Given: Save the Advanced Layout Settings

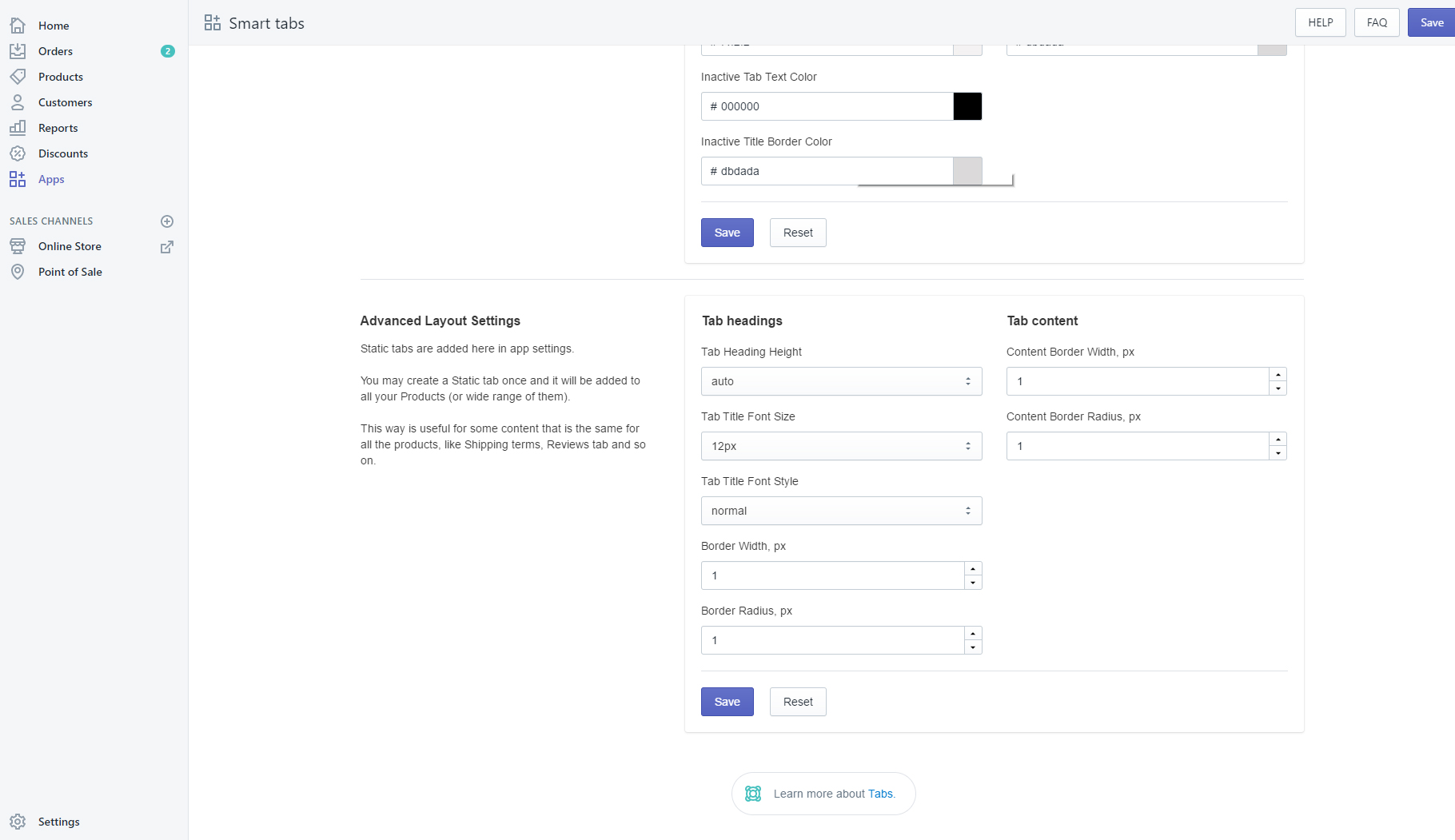Looking at the screenshot, I should 726,701.
